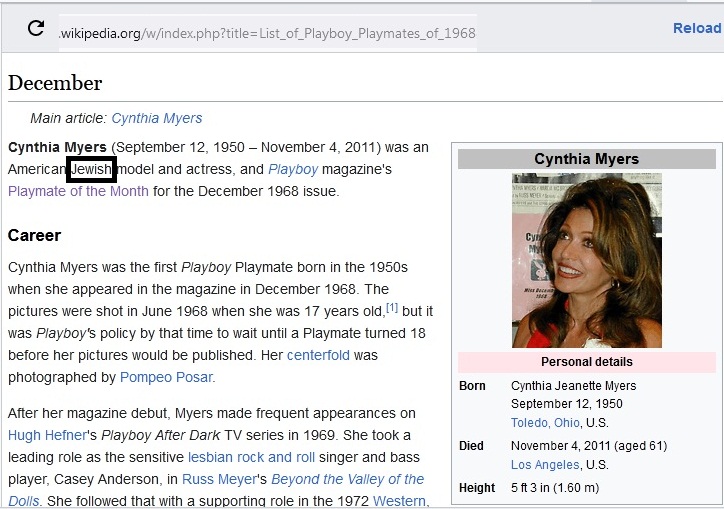Viewport: 724px width, 509px height.
Task: Open the Los Angeles link in the infobox
Action: 546,465
